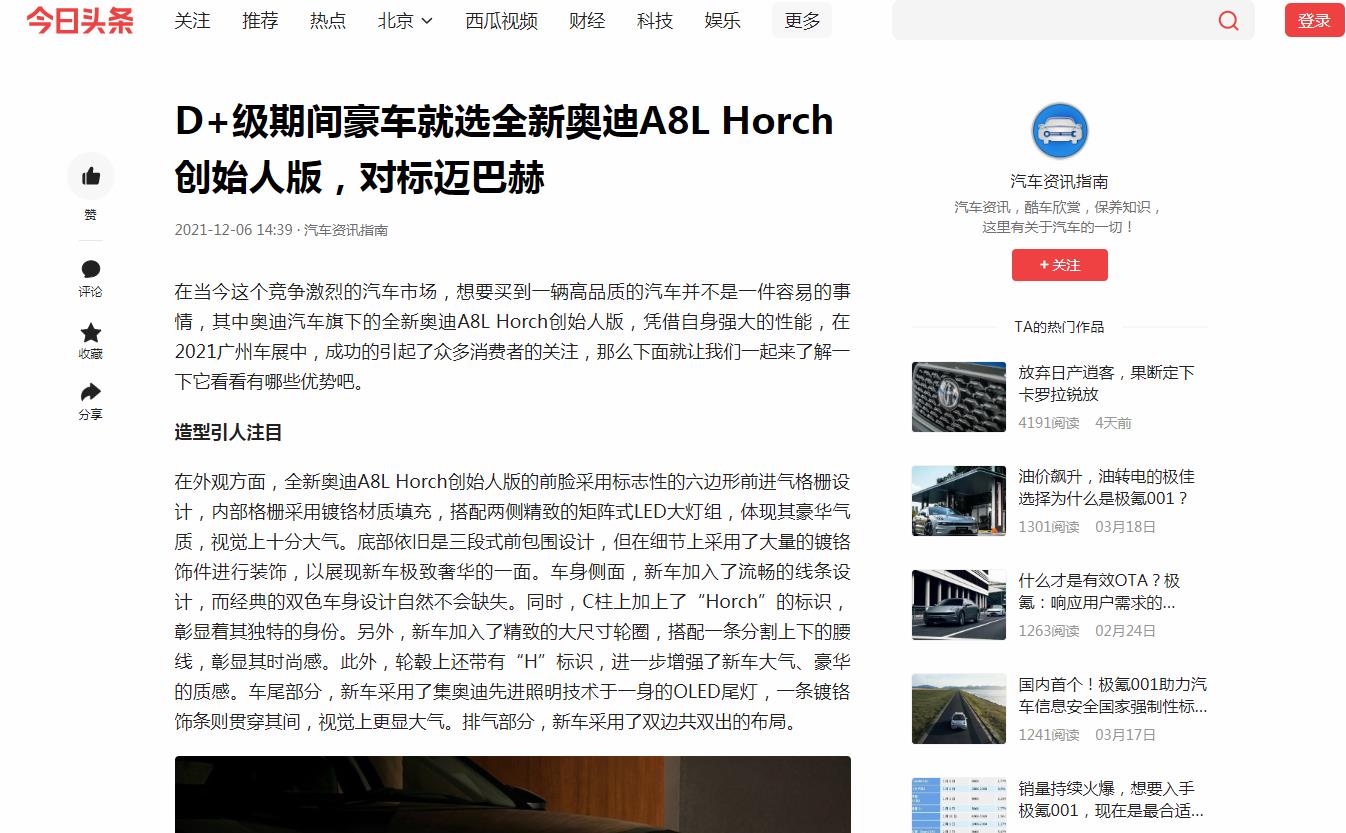Image resolution: width=1346 pixels, height=833 pixels.
Task: Open the author name 汽车资讯指南 in sidebar
Action: 1059,182
